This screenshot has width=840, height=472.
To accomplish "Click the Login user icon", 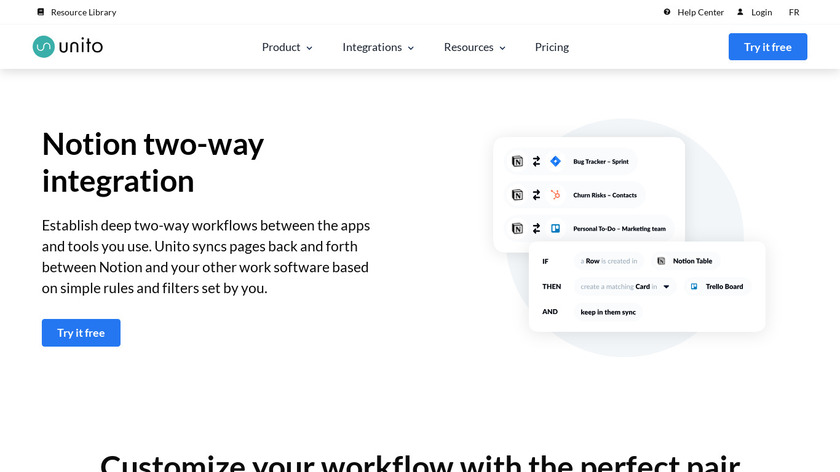I will tap(740, 12).
